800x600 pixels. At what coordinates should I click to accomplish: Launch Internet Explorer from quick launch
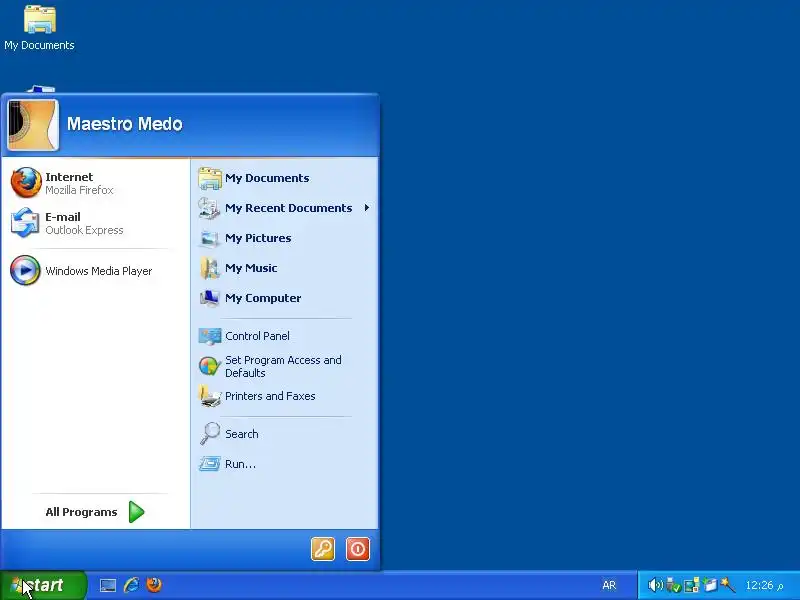131,585
